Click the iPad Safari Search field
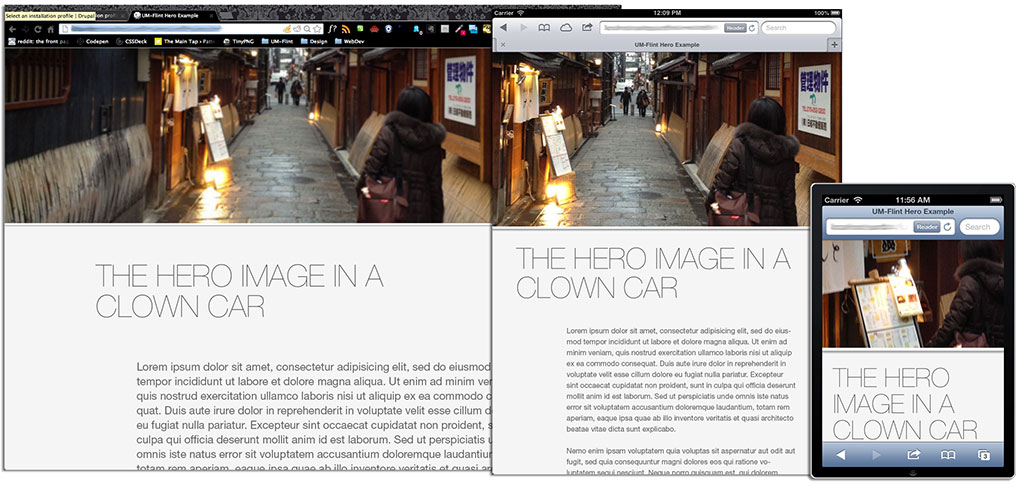Viewport: 1024px width, 488px height. pos(798,28)
